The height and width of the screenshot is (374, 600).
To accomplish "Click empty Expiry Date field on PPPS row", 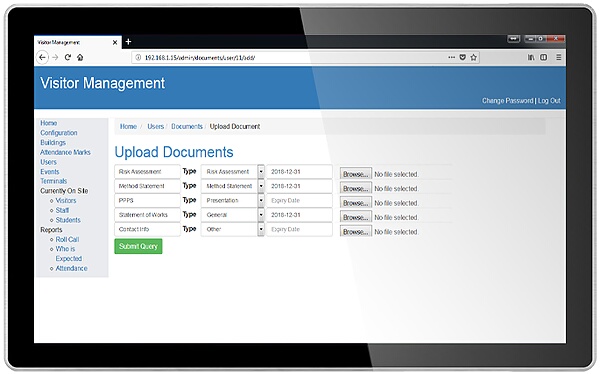I will coord(300,200).
